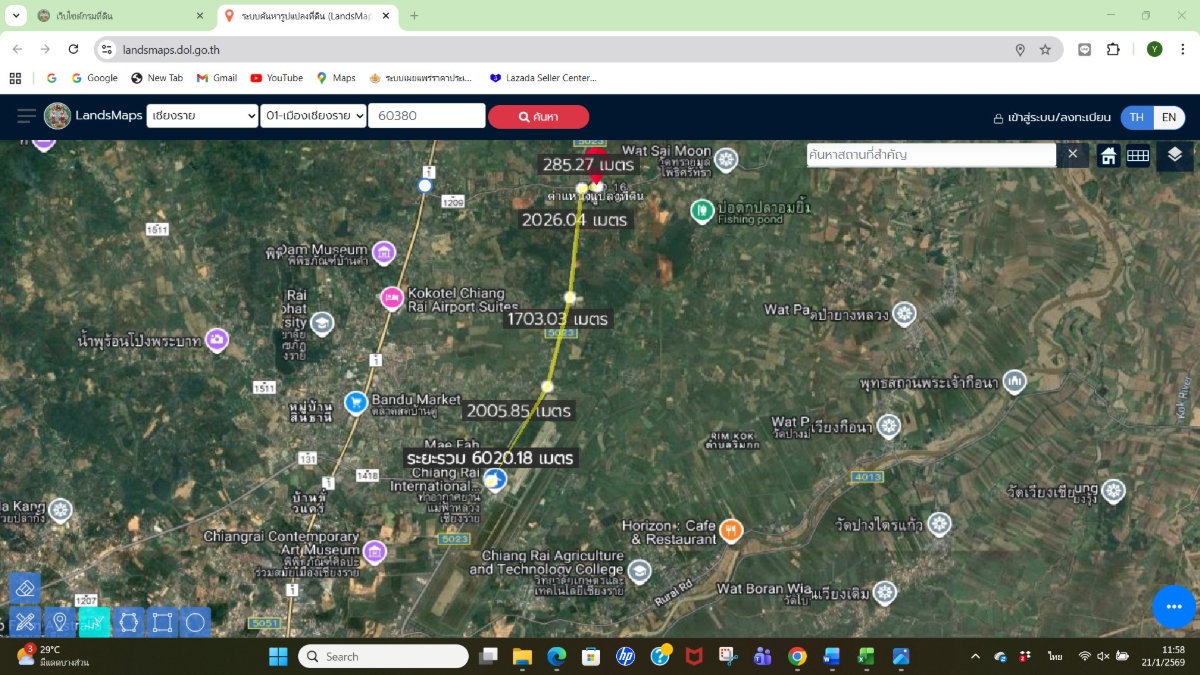
Task: Open the grid view icon
Action: click(1138, 155)
